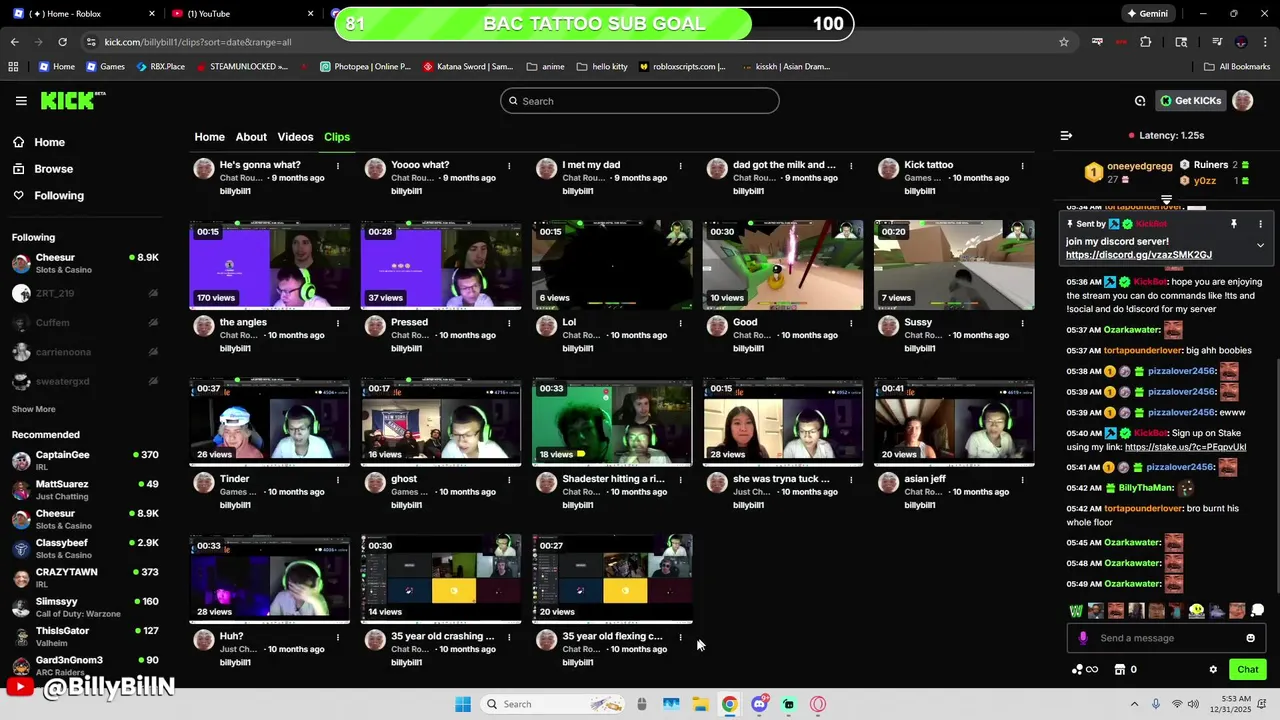1280x720 pixels.
Task: Open the 'Pressed' clip three-dot menu
Action: click(509, 323)
